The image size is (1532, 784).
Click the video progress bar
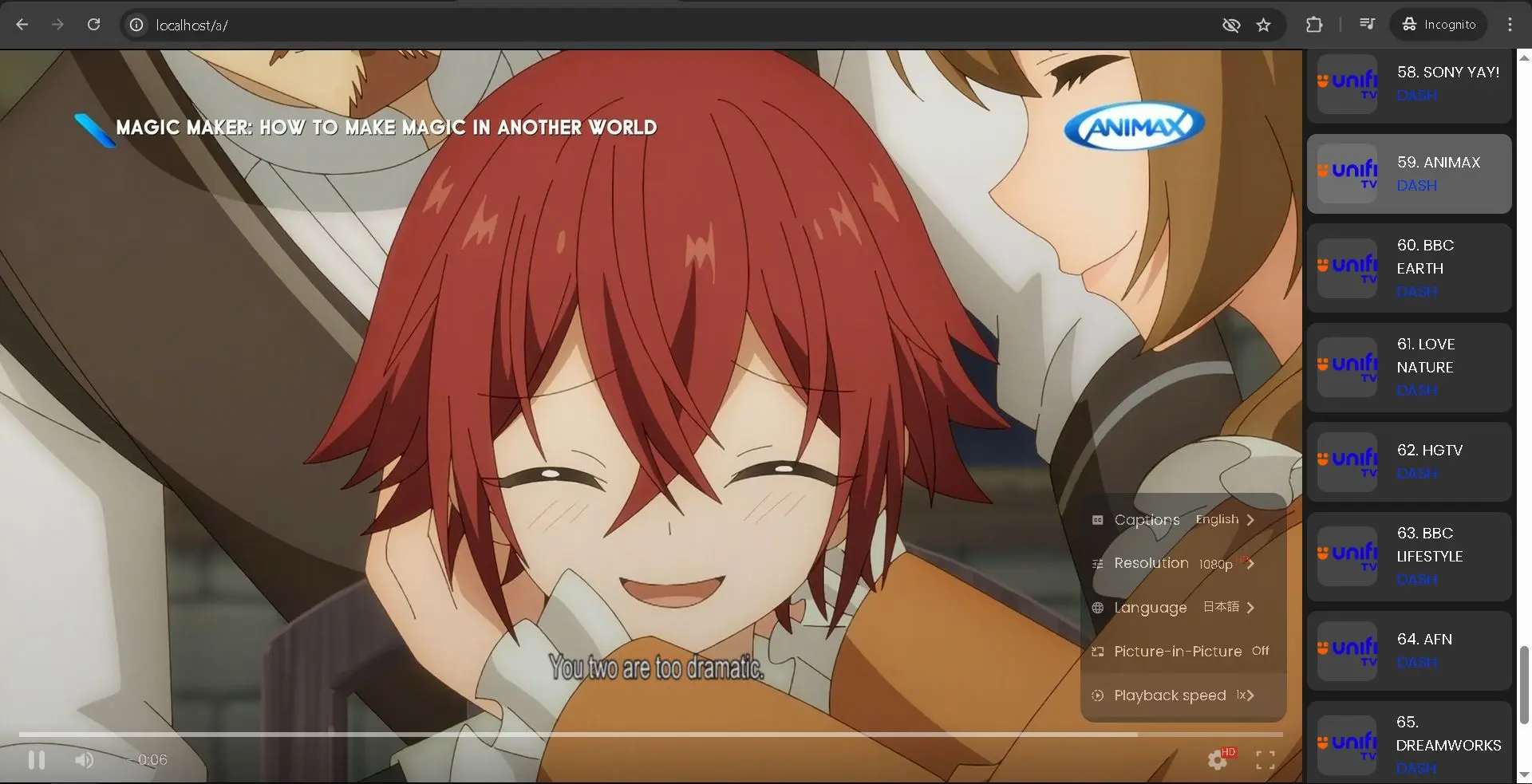coord(650,735)
